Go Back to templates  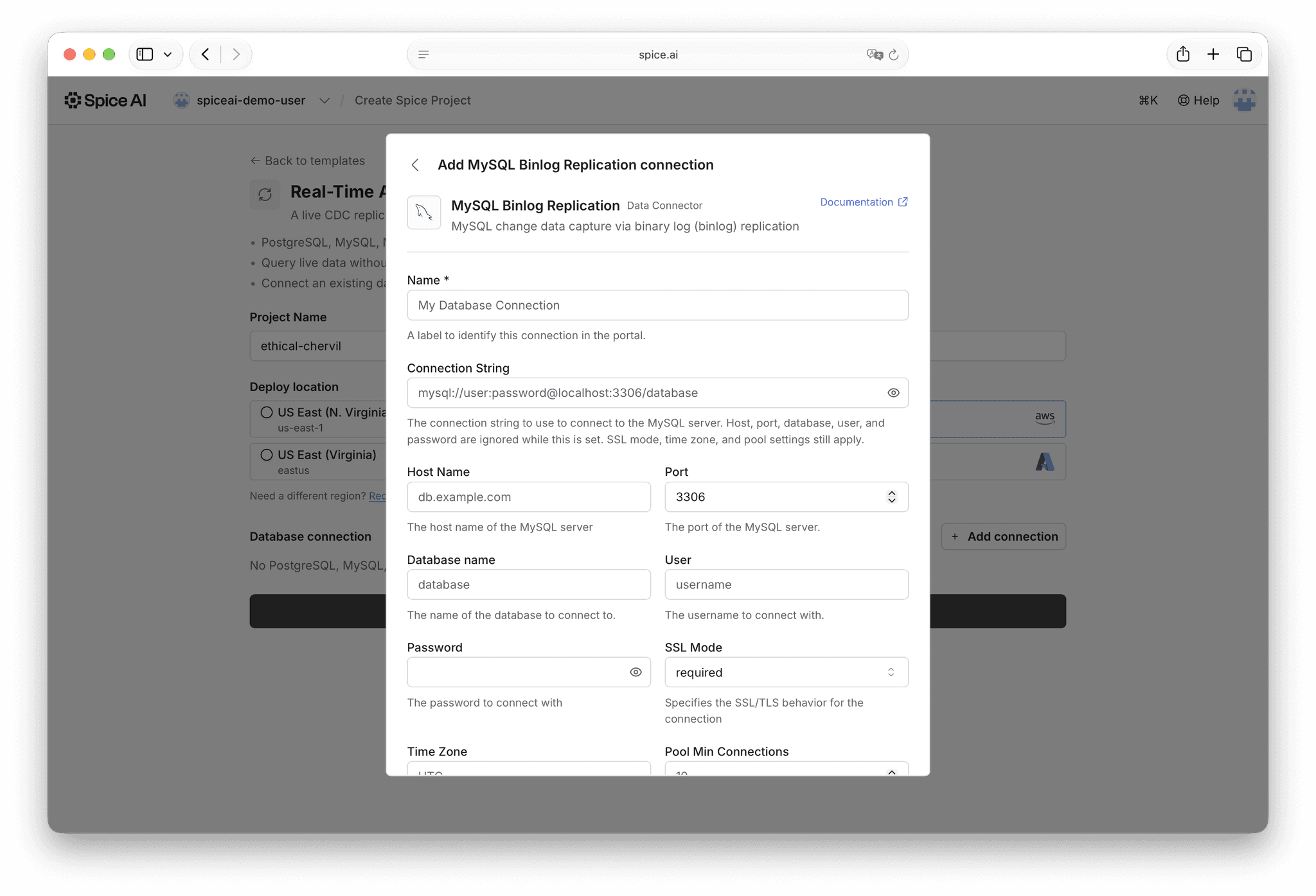pos(307,161)
